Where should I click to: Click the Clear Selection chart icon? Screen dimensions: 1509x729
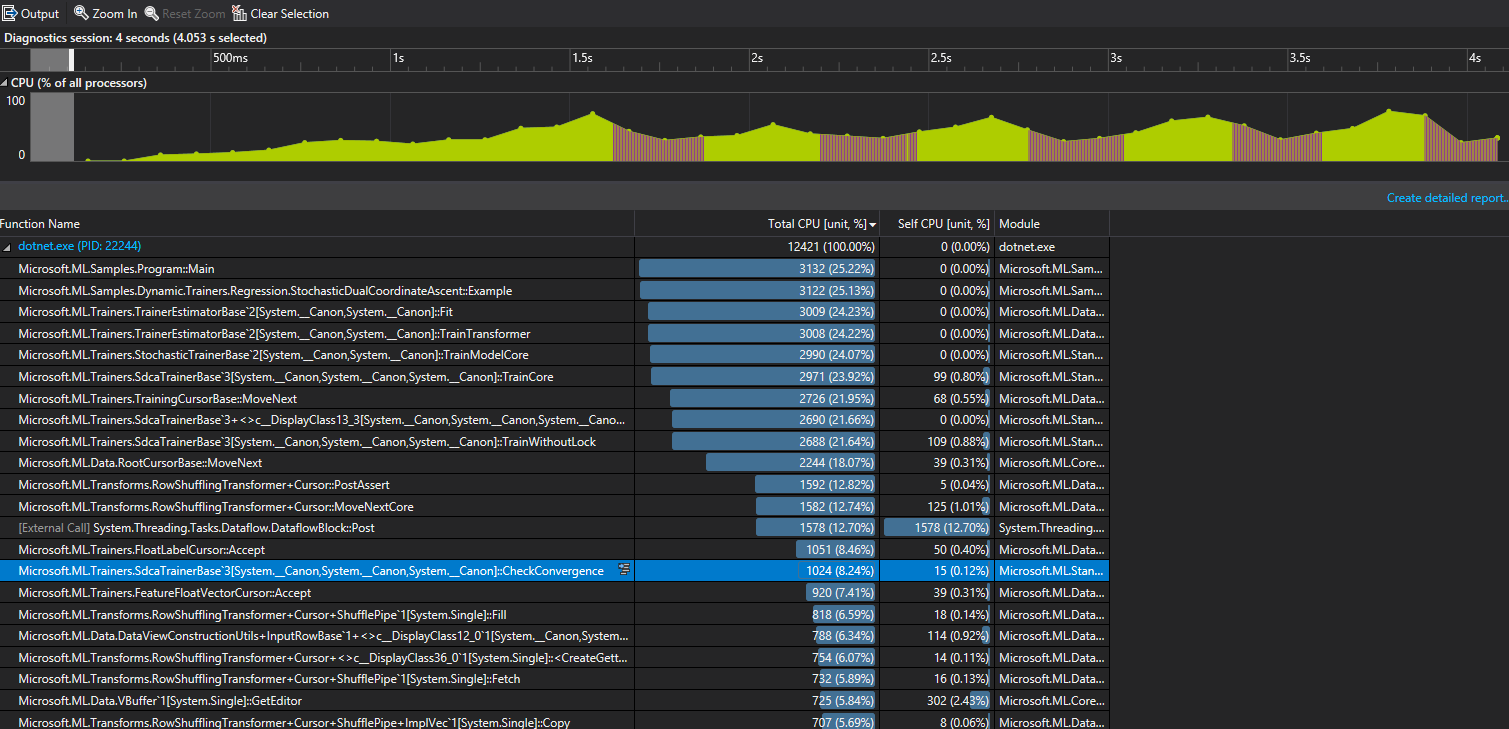click(x=238, y=13)
